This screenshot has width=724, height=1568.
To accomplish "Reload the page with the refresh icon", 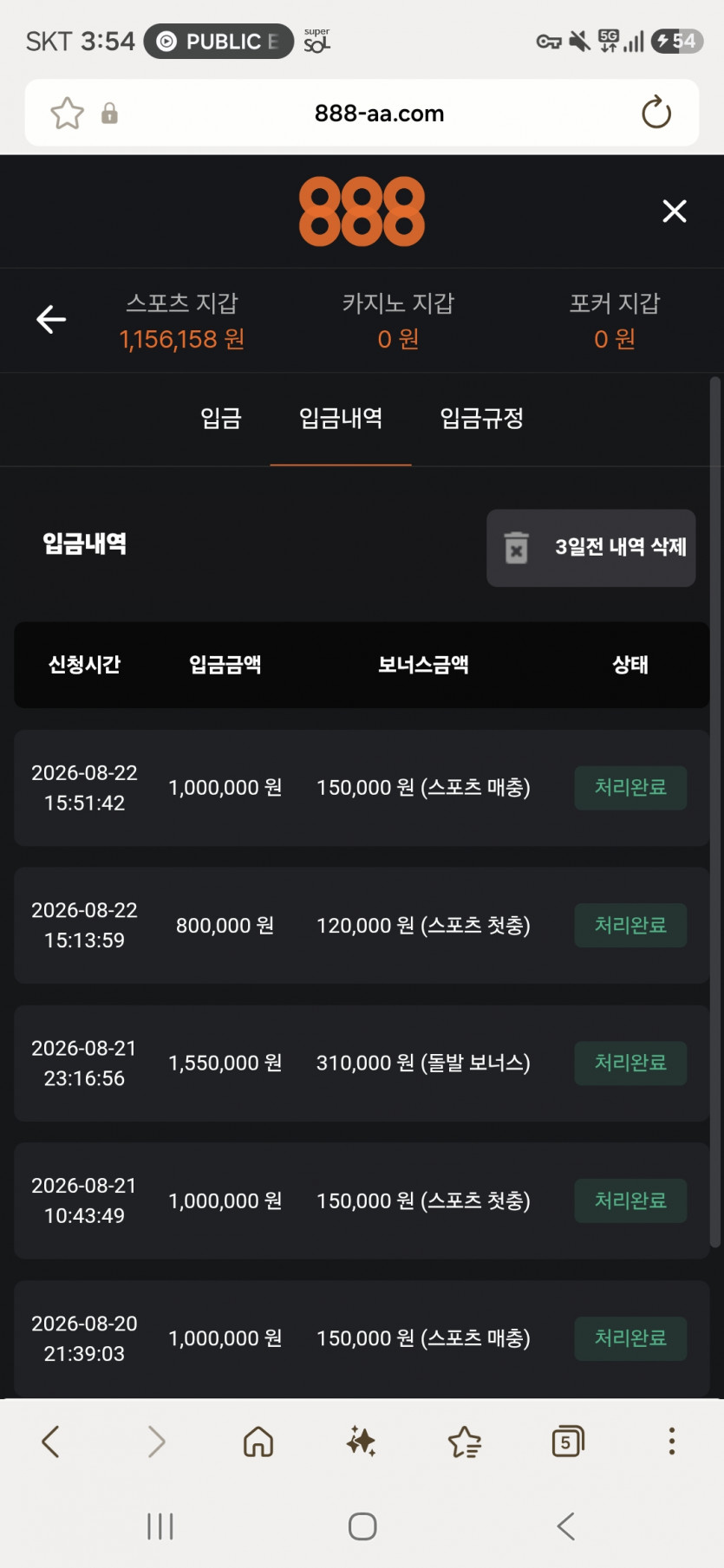I will 656,113.
